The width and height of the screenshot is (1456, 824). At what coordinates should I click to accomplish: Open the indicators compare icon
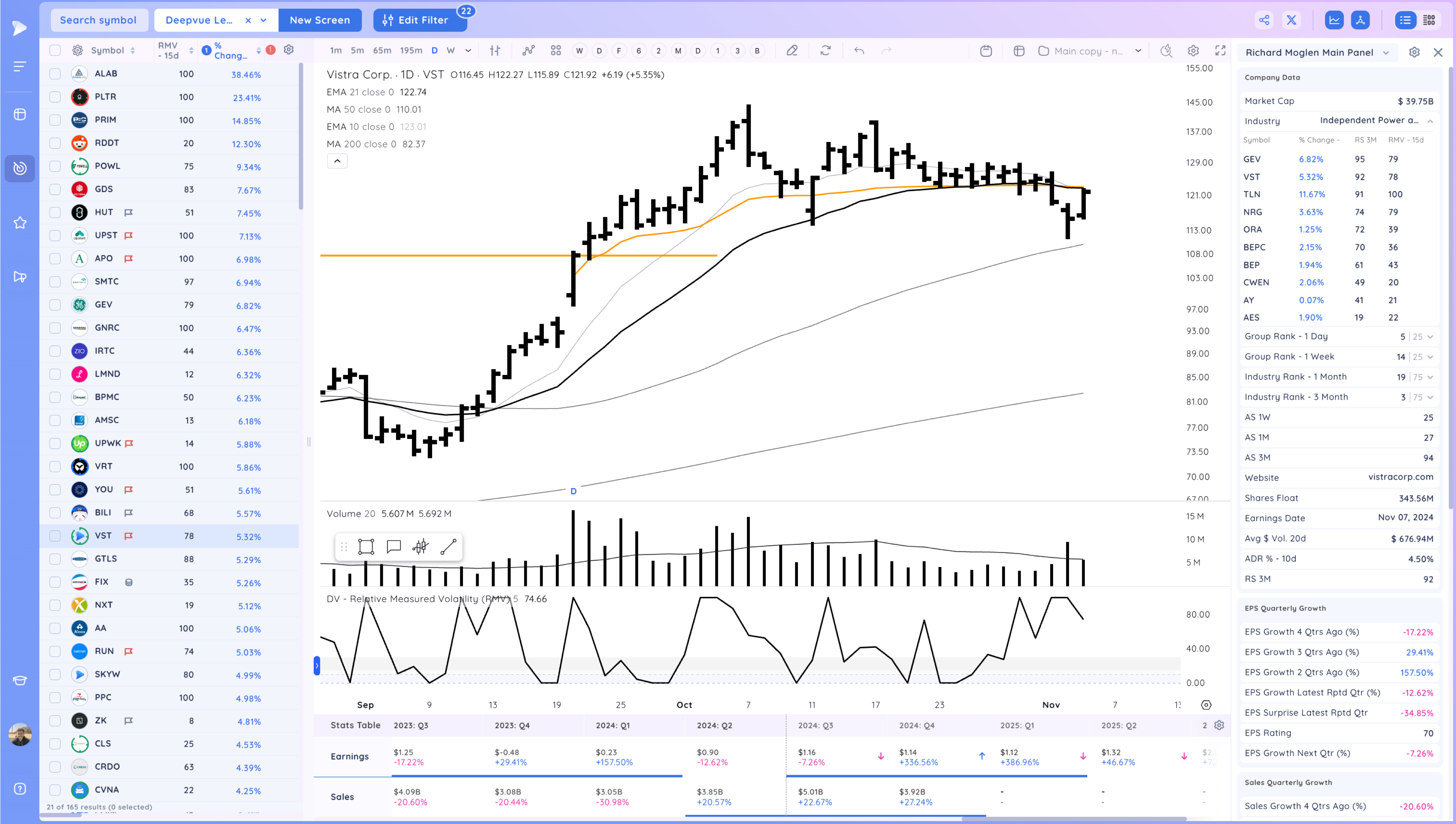click(x=528, y=51)
